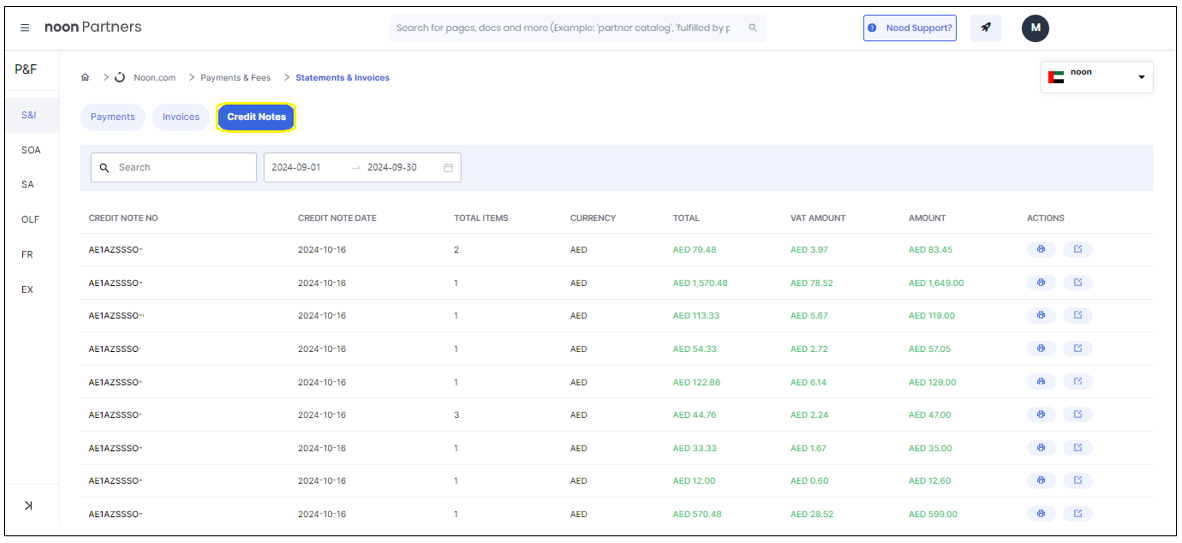Click the total AED 1,570.48
1182x543 pixels.
(700, 284)
